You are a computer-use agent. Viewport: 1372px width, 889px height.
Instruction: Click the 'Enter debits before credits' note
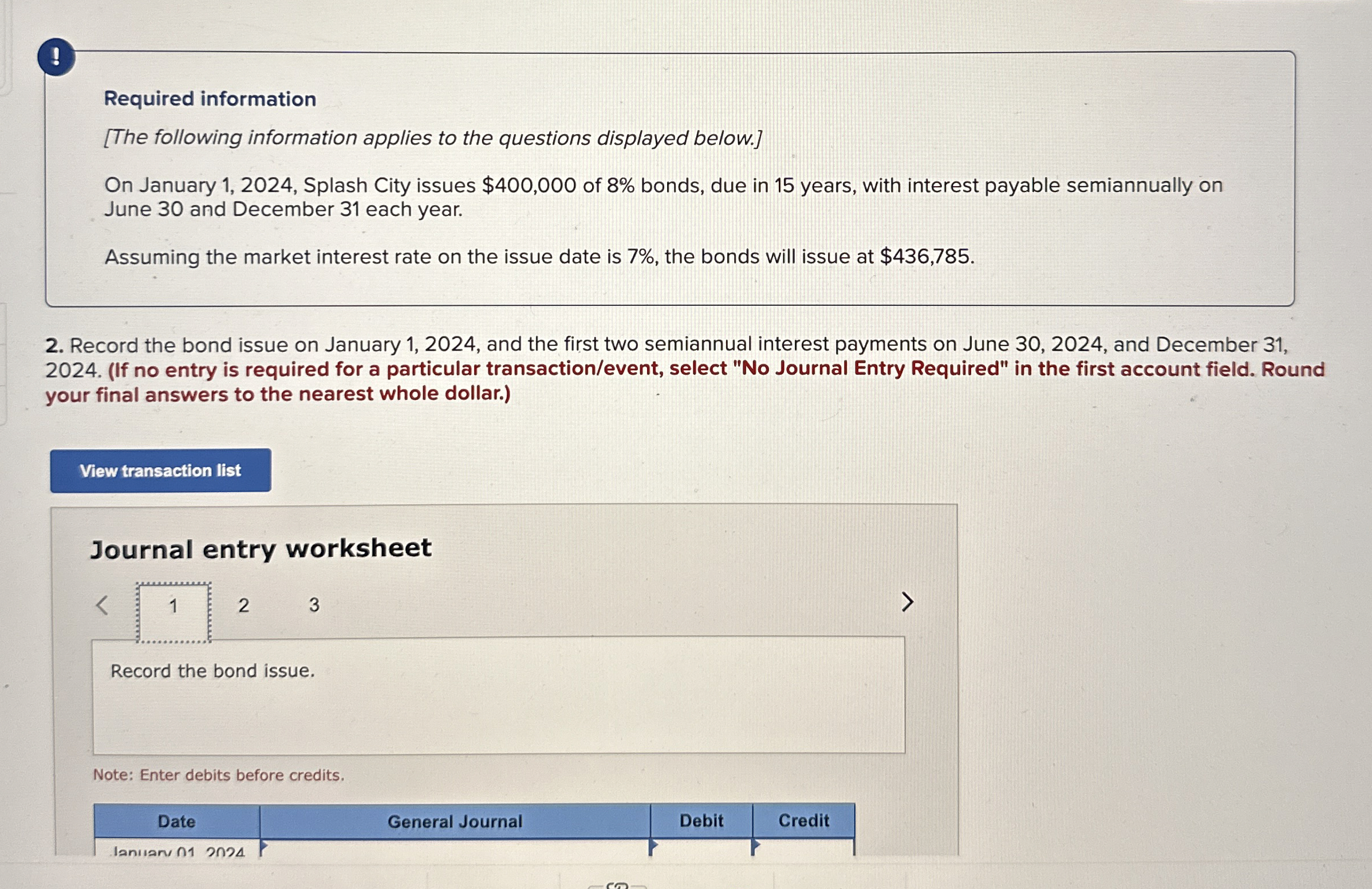[x=219, y=775]
